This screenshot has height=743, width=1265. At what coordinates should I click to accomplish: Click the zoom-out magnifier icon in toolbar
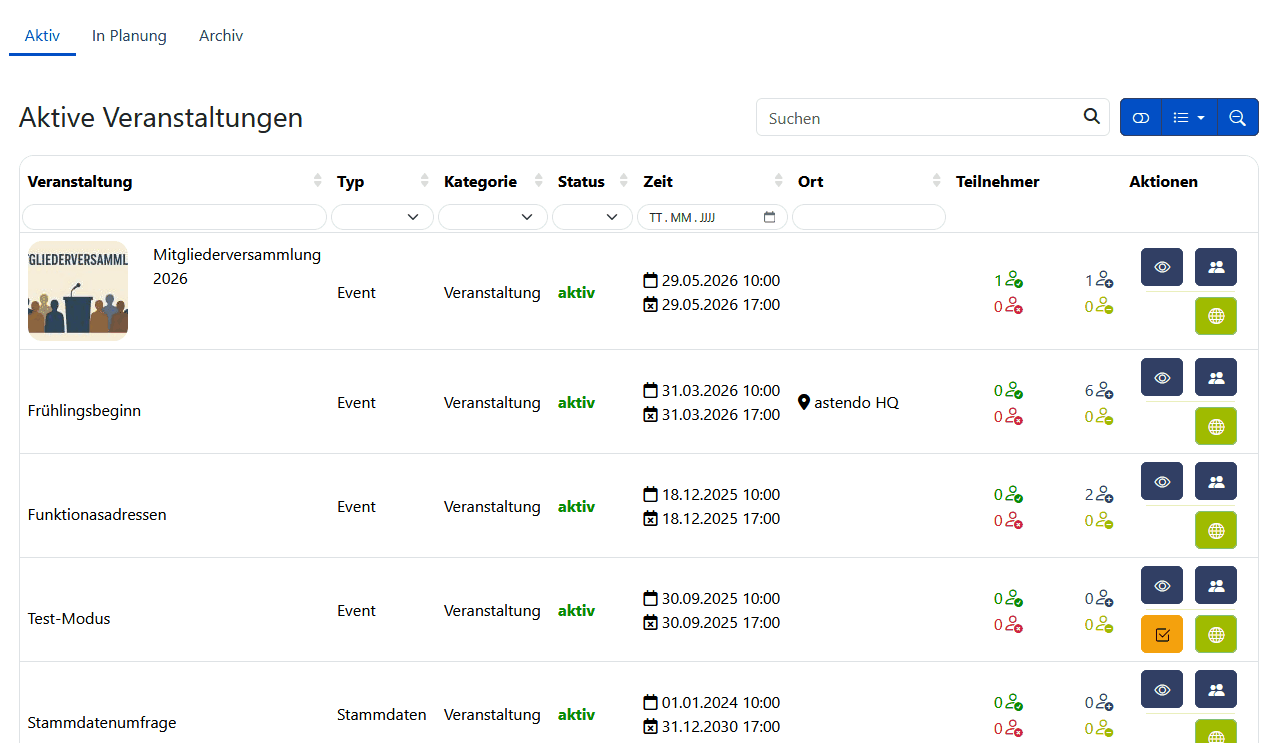click(1237, 118)
